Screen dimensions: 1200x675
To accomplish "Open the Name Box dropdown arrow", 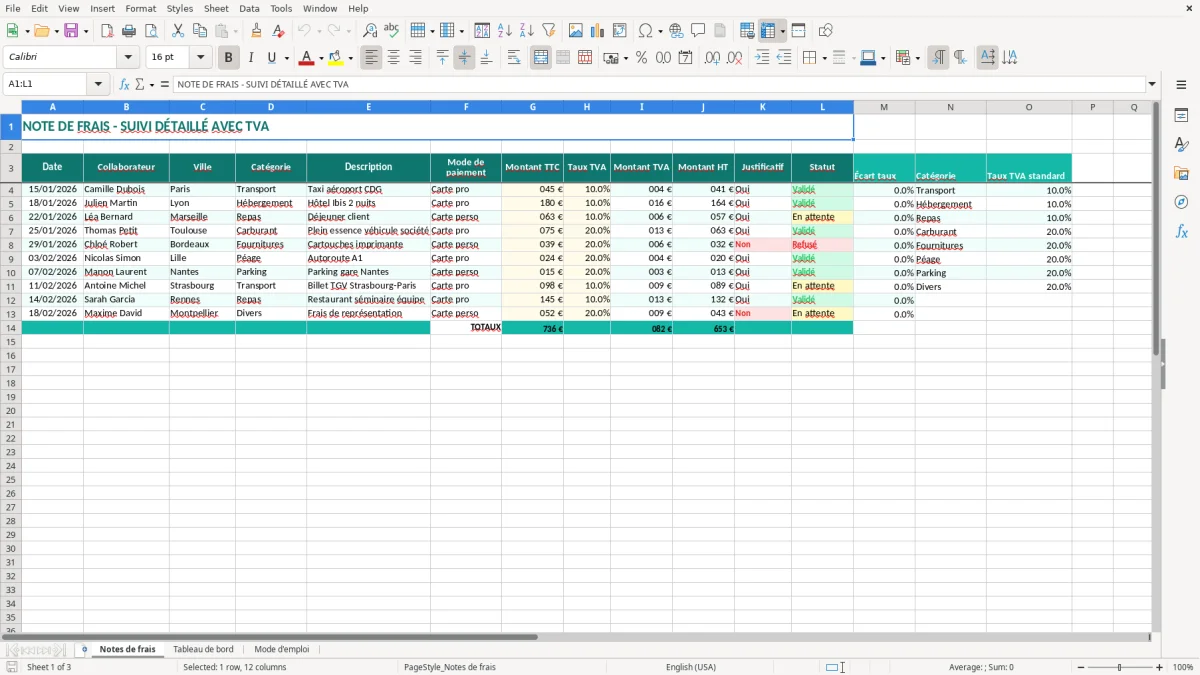I will [98, 85].
